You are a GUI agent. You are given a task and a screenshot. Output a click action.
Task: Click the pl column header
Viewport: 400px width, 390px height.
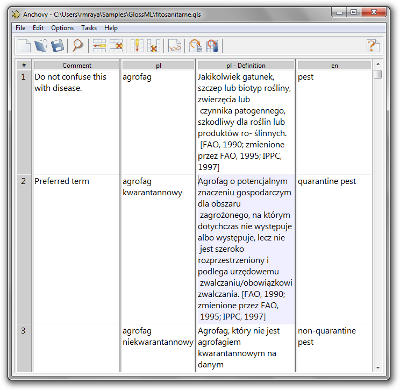(158, 65)
